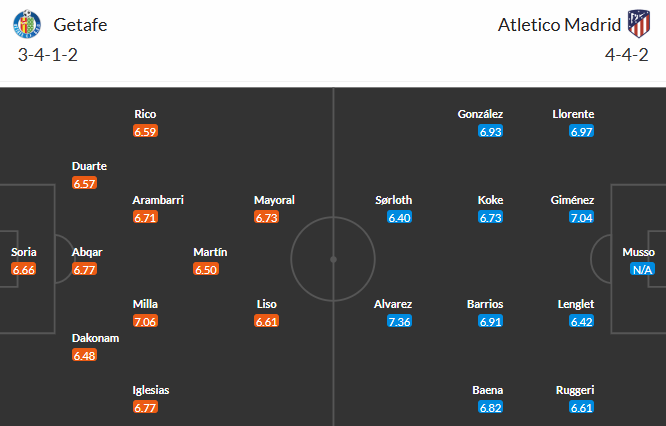Click Milla's 7.06 rating badge
The image size is (666, 426).
coord(145,322)
